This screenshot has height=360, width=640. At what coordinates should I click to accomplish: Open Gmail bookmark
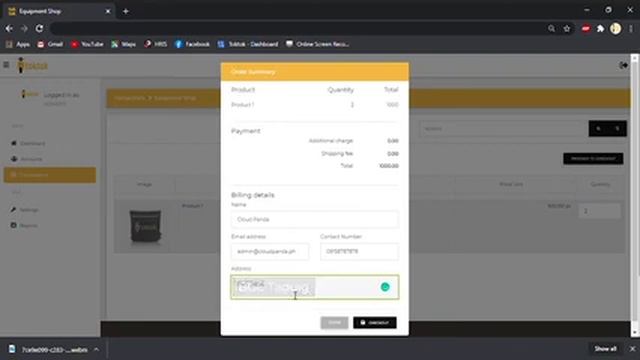point(50,44)
